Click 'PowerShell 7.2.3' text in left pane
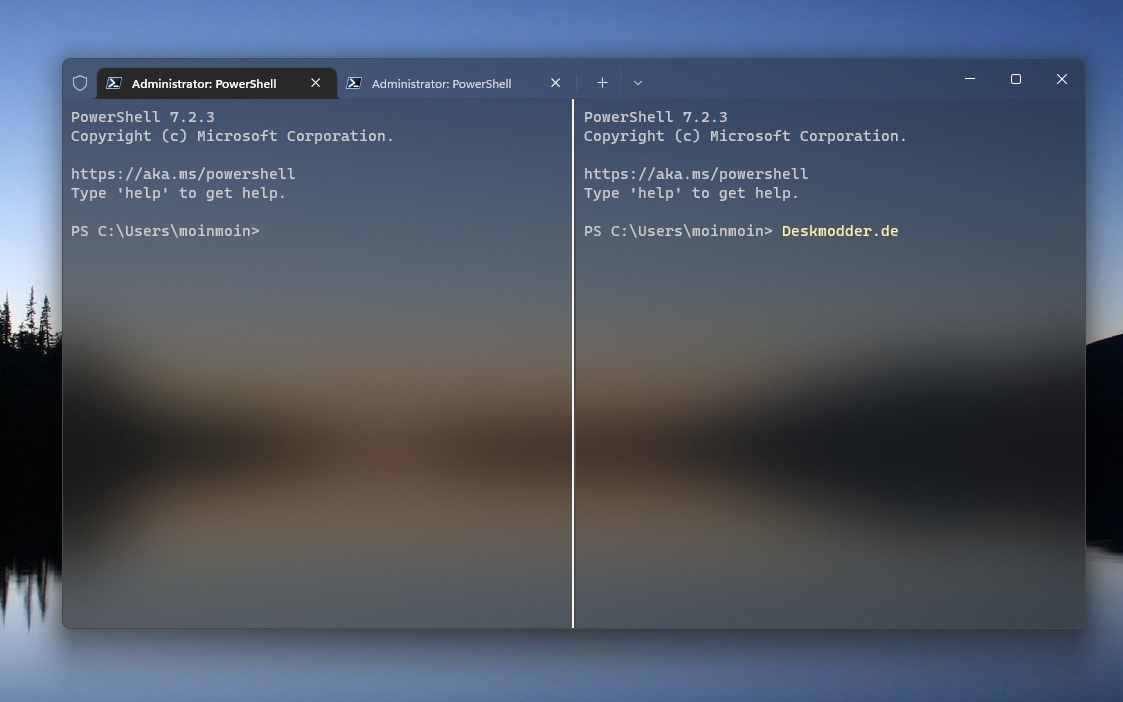The width and height of the screenshot is (1123, 702). point(143,117)
